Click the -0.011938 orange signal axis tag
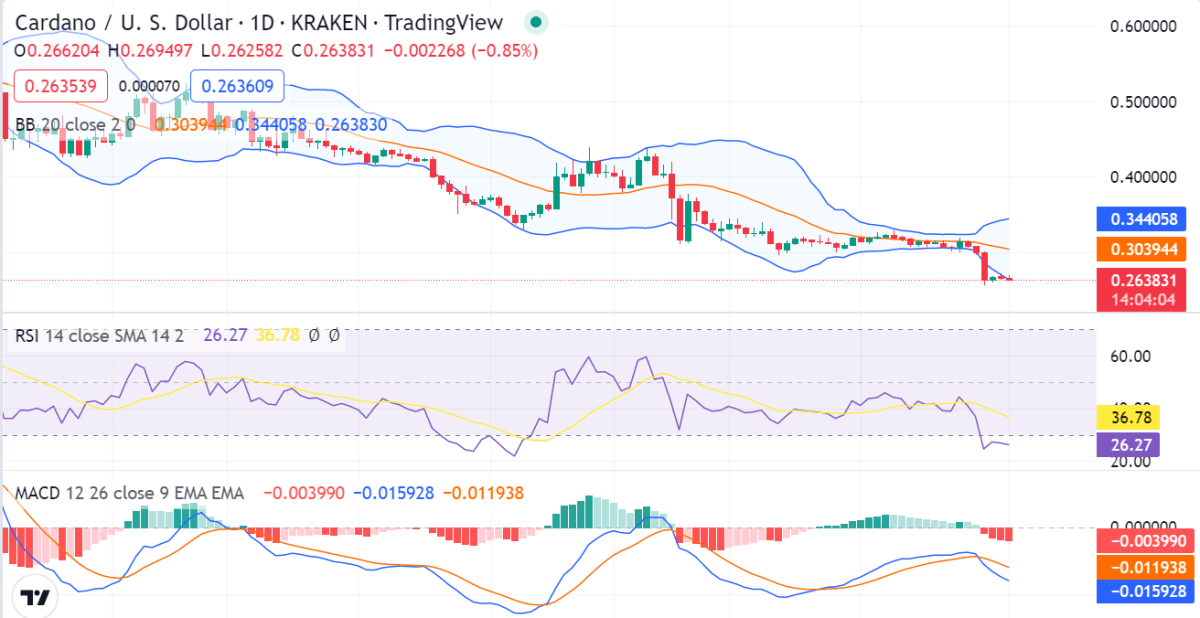The height and width of the screenshot is (618, 1200). point(1144,567)
